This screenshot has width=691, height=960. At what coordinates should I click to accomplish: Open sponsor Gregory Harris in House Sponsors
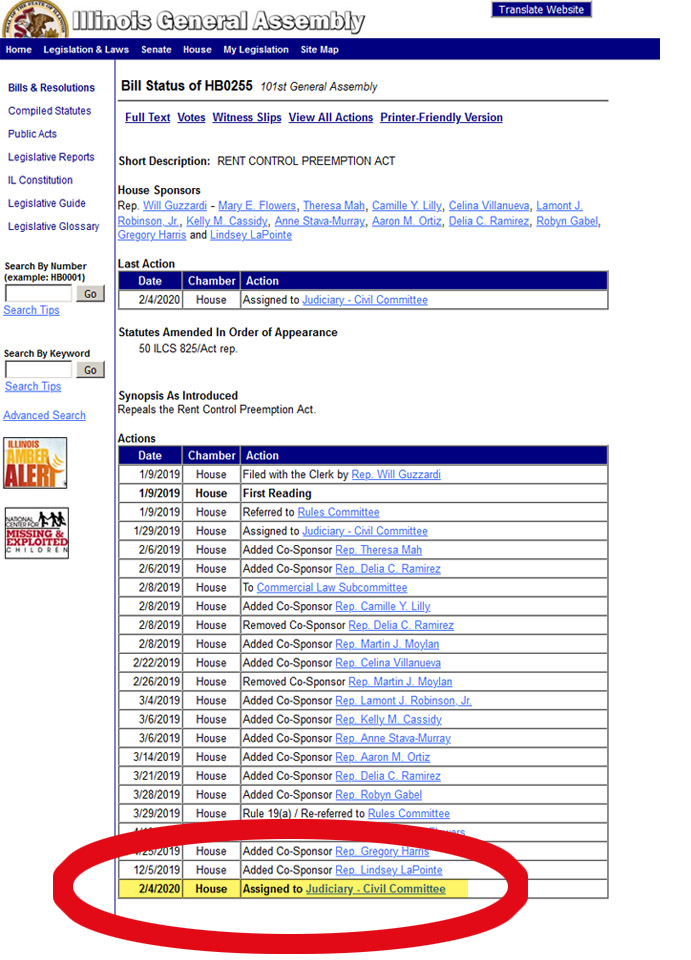click(x=152, y=235)
